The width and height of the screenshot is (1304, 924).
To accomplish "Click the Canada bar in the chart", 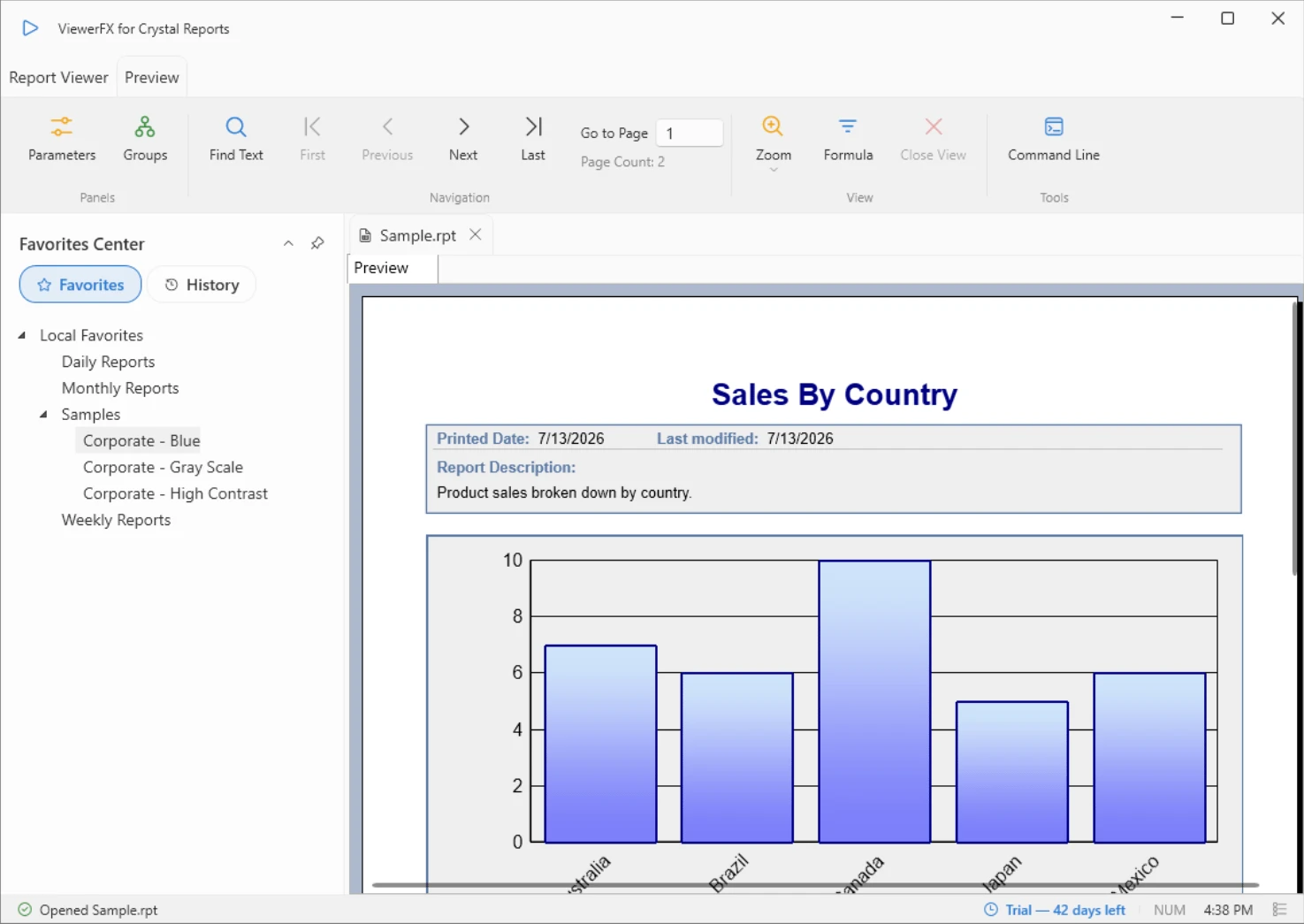I will point(874,701).
